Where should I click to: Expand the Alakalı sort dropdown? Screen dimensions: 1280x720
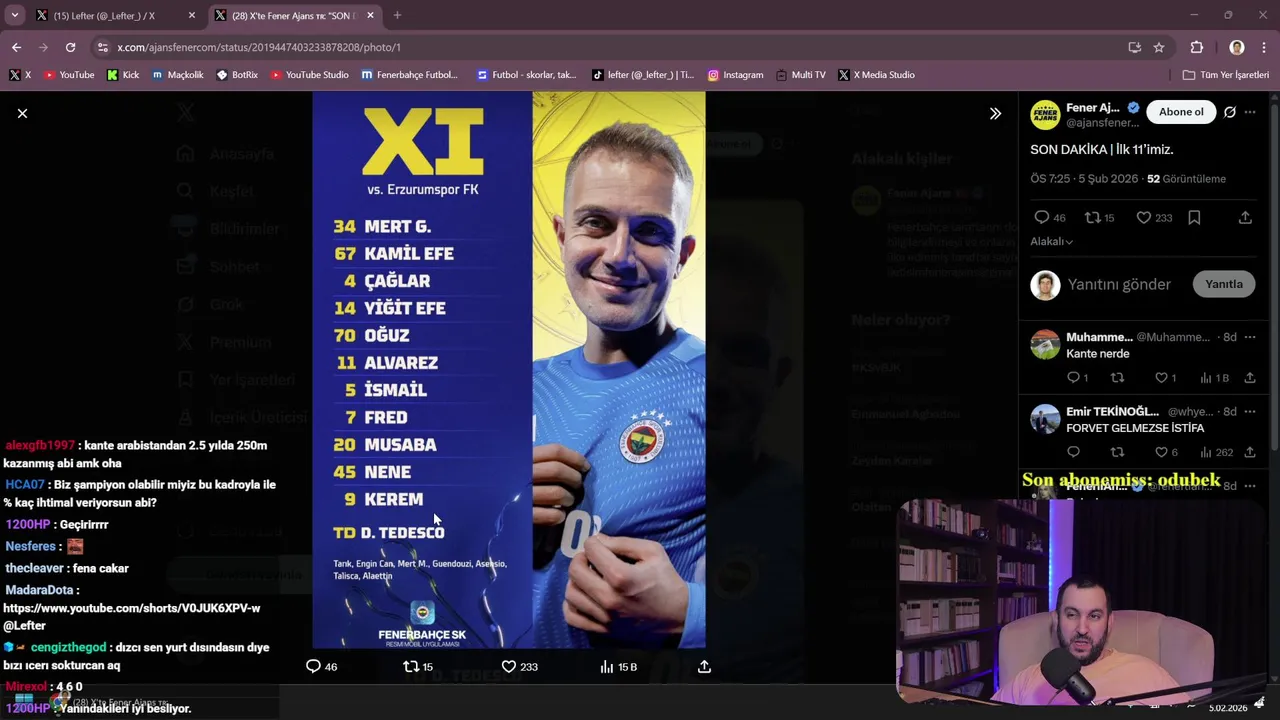coord(1052,242)
